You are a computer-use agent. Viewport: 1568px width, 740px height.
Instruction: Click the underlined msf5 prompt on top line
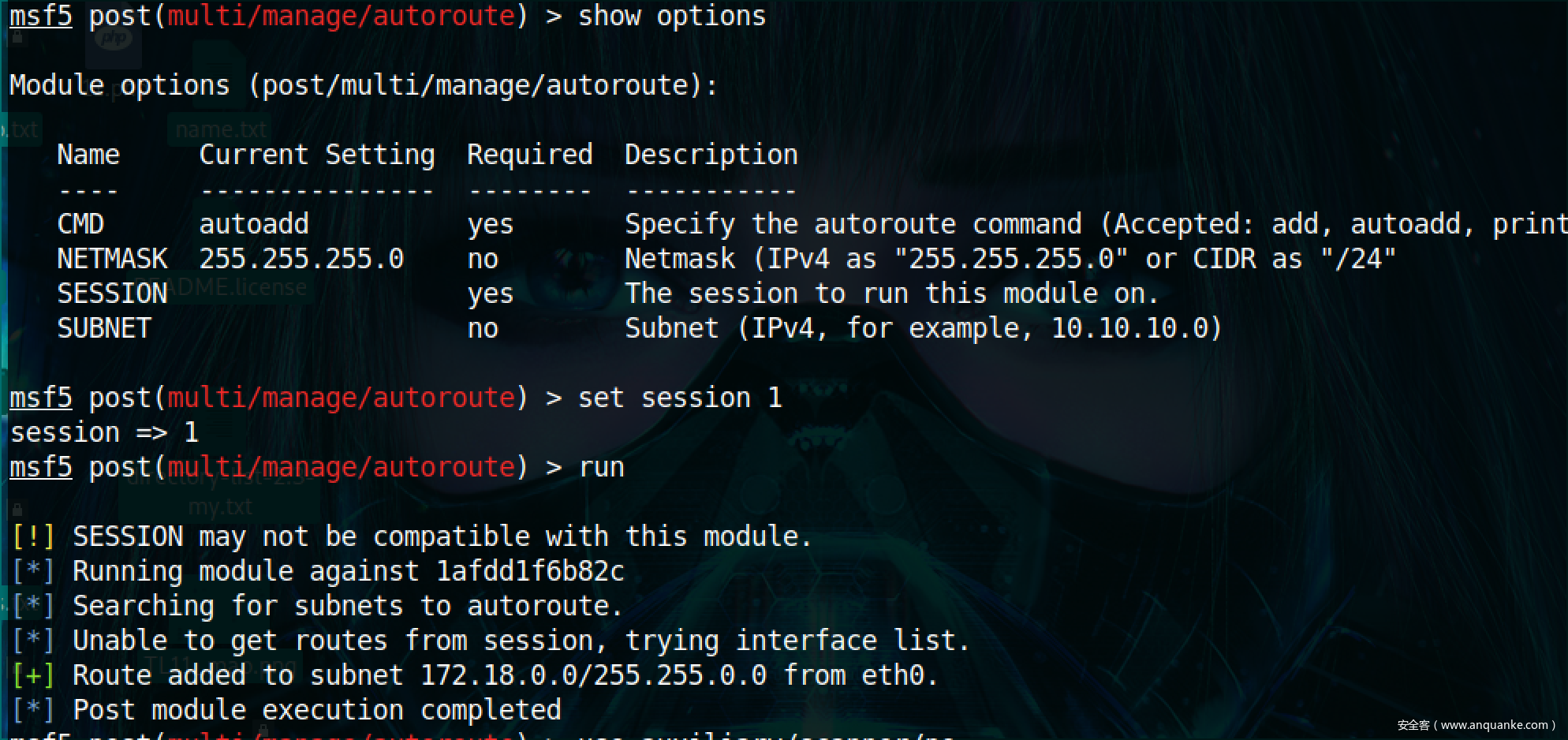[41, 16]
